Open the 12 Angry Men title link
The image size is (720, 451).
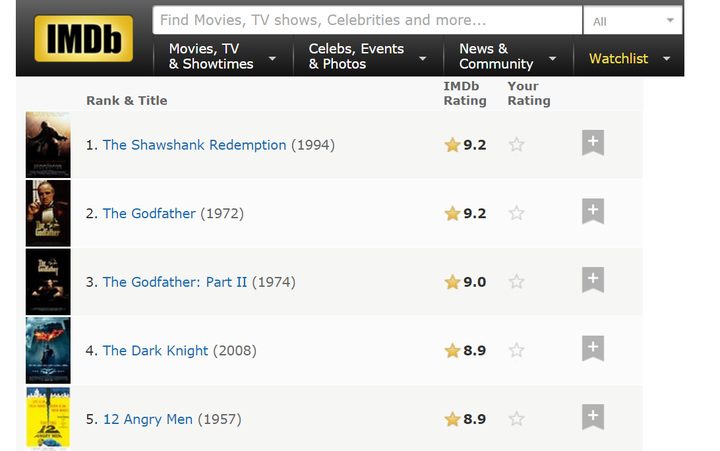(x=148, y=419)
